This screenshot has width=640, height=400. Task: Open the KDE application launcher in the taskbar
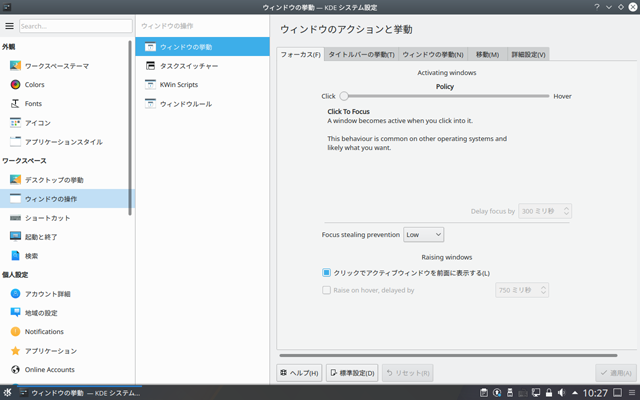7,393
